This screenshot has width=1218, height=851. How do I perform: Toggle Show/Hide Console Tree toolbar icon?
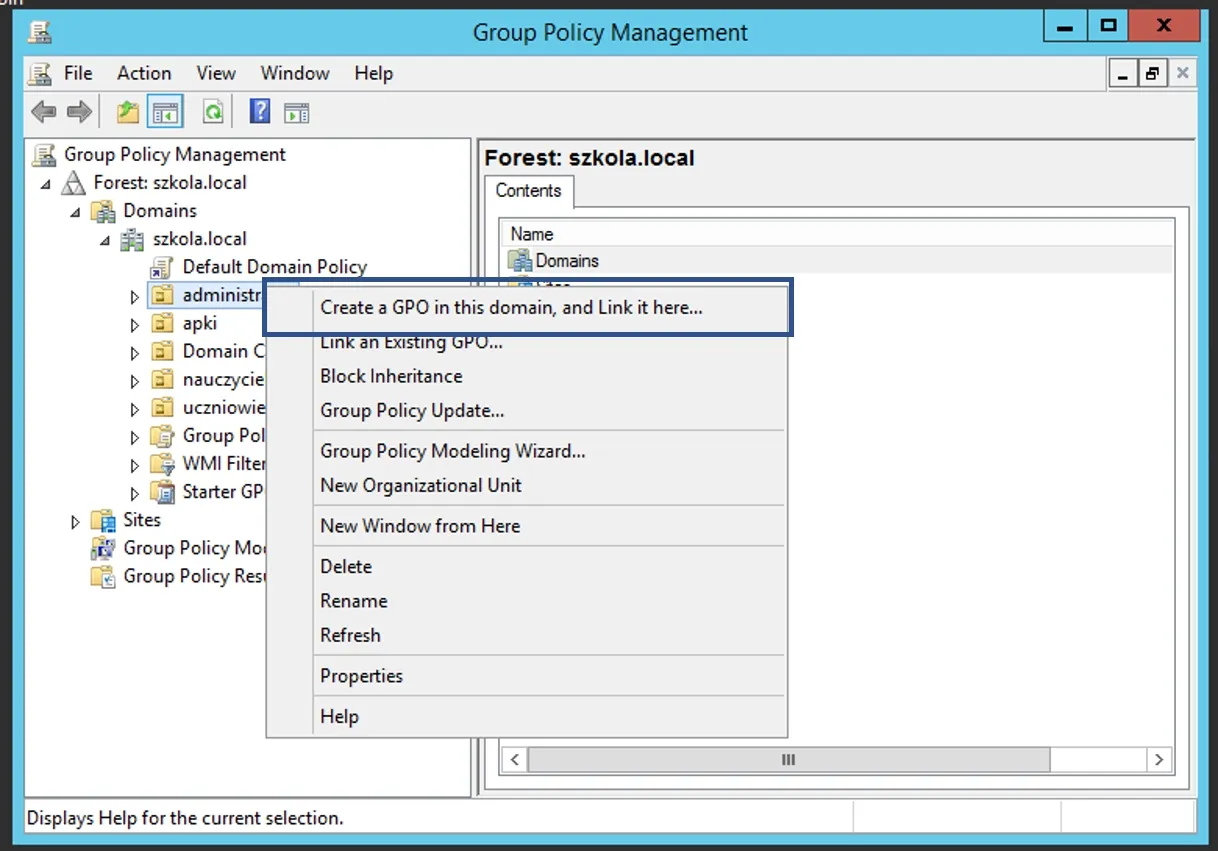click(x=165, y=111)
